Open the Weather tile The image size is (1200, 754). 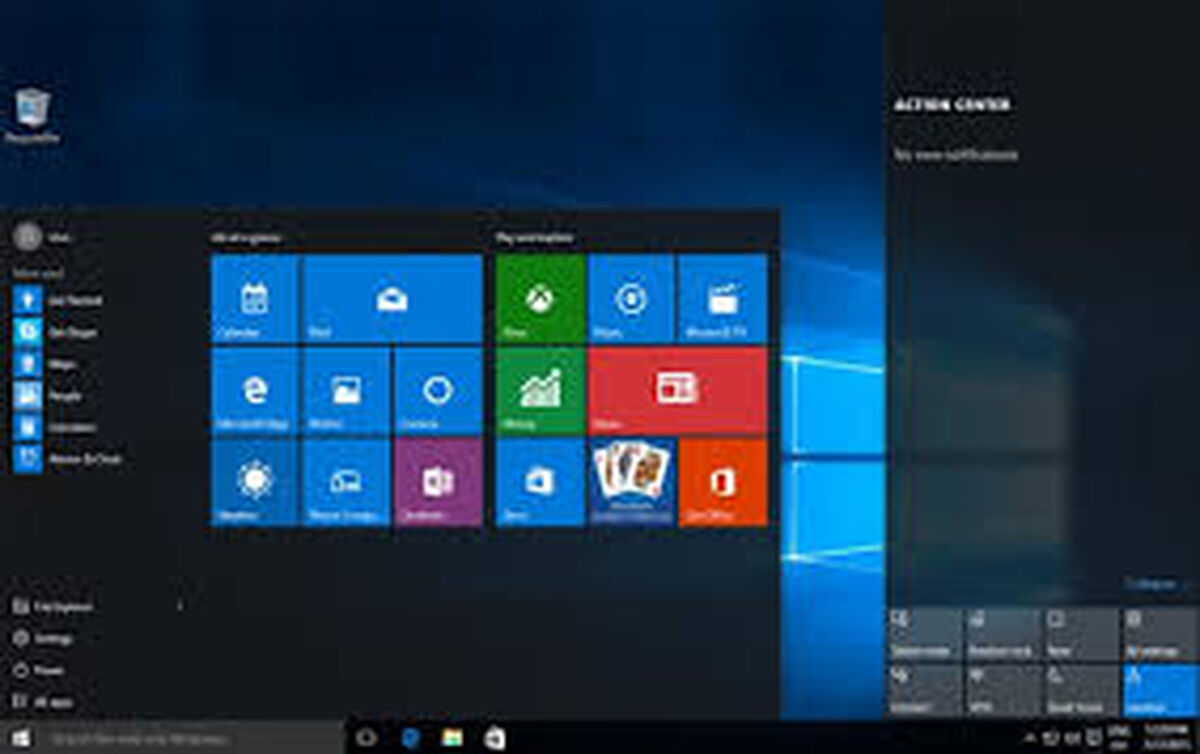tap(254, 482)
